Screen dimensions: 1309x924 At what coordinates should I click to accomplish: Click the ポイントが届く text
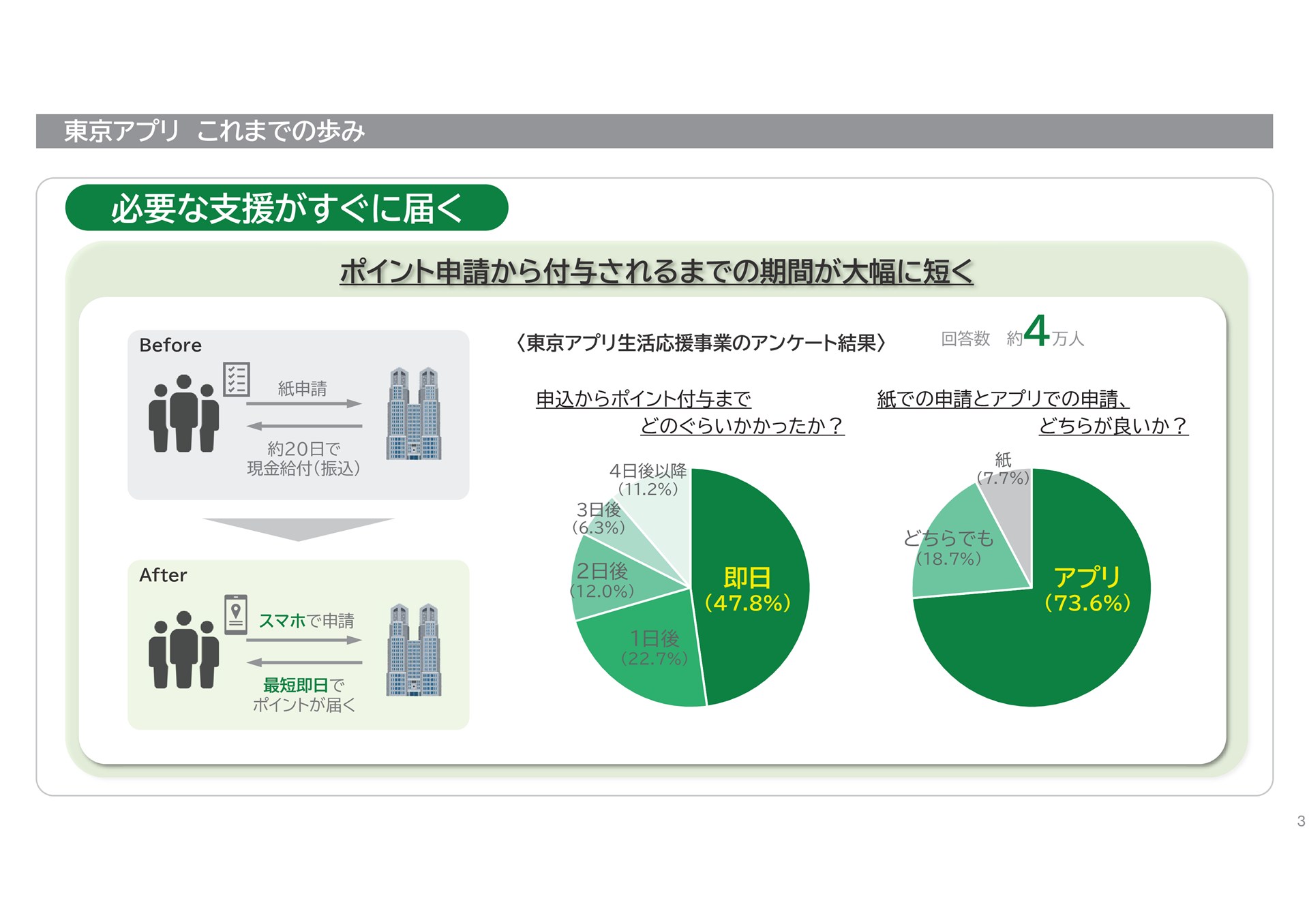pos(304,705)
